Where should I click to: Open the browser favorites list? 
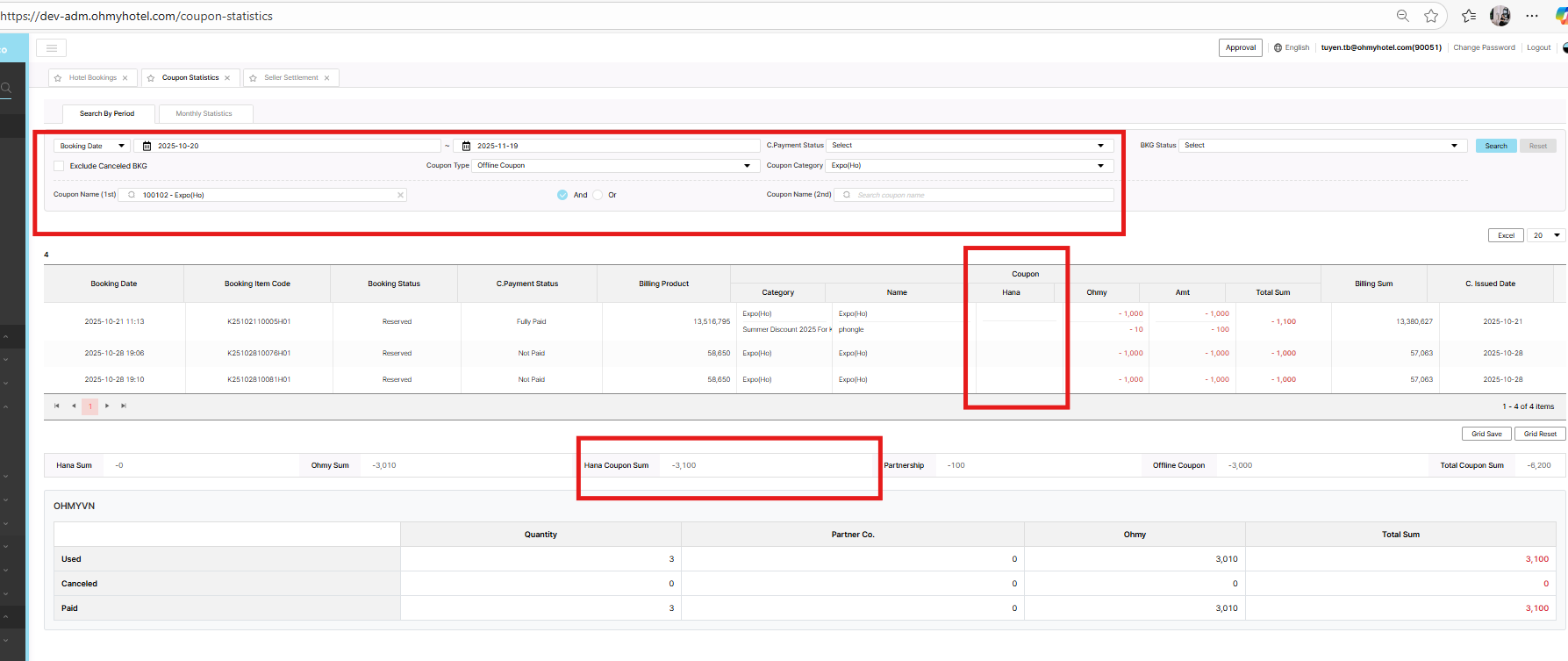(x=1469, y=16)
